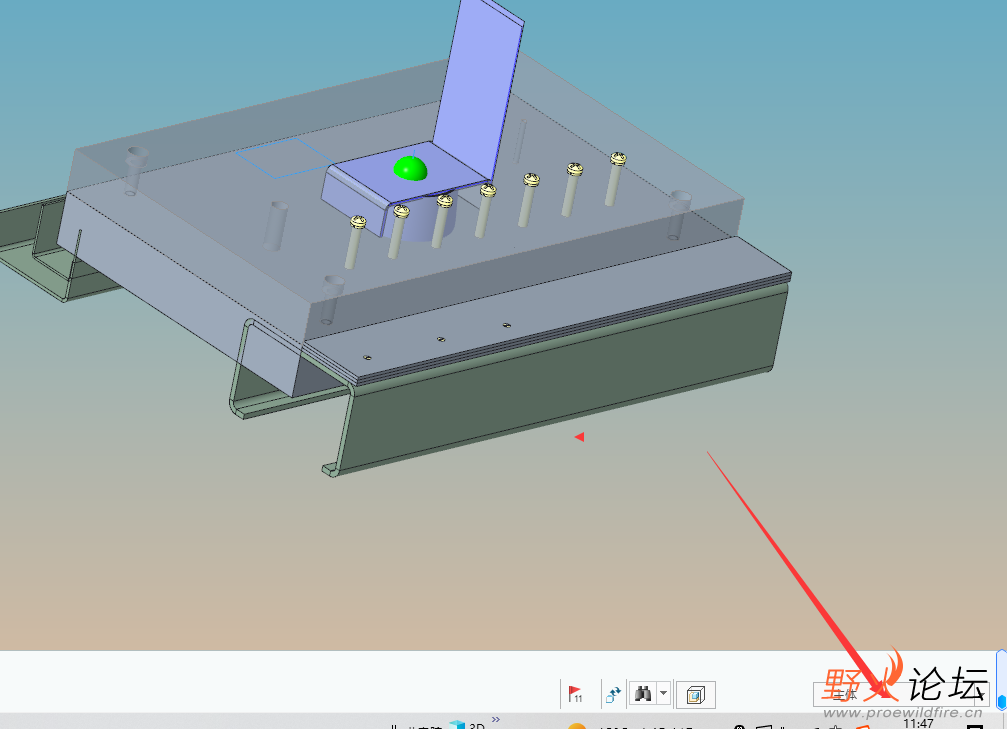The image size is (1007, 729).
Task: Click the regenerate model icon in status bar
Action: 613,694
